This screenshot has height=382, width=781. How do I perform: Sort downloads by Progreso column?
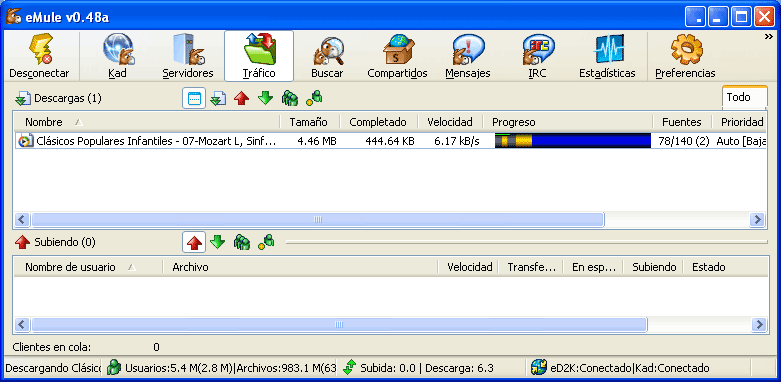click(x=568, y=122)
